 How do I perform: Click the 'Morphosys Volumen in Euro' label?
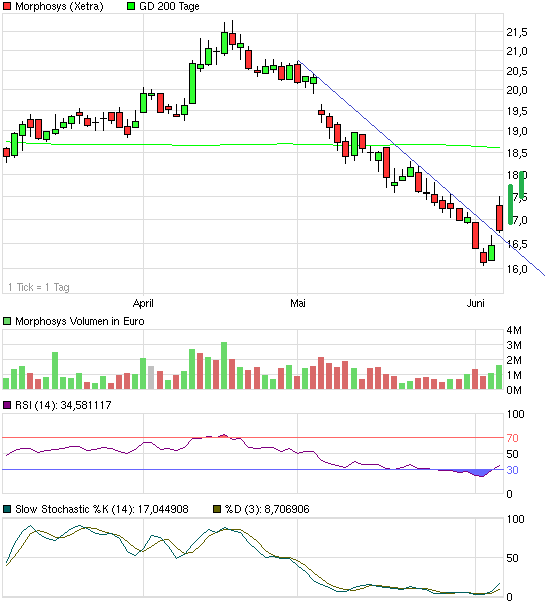[80, 321]
